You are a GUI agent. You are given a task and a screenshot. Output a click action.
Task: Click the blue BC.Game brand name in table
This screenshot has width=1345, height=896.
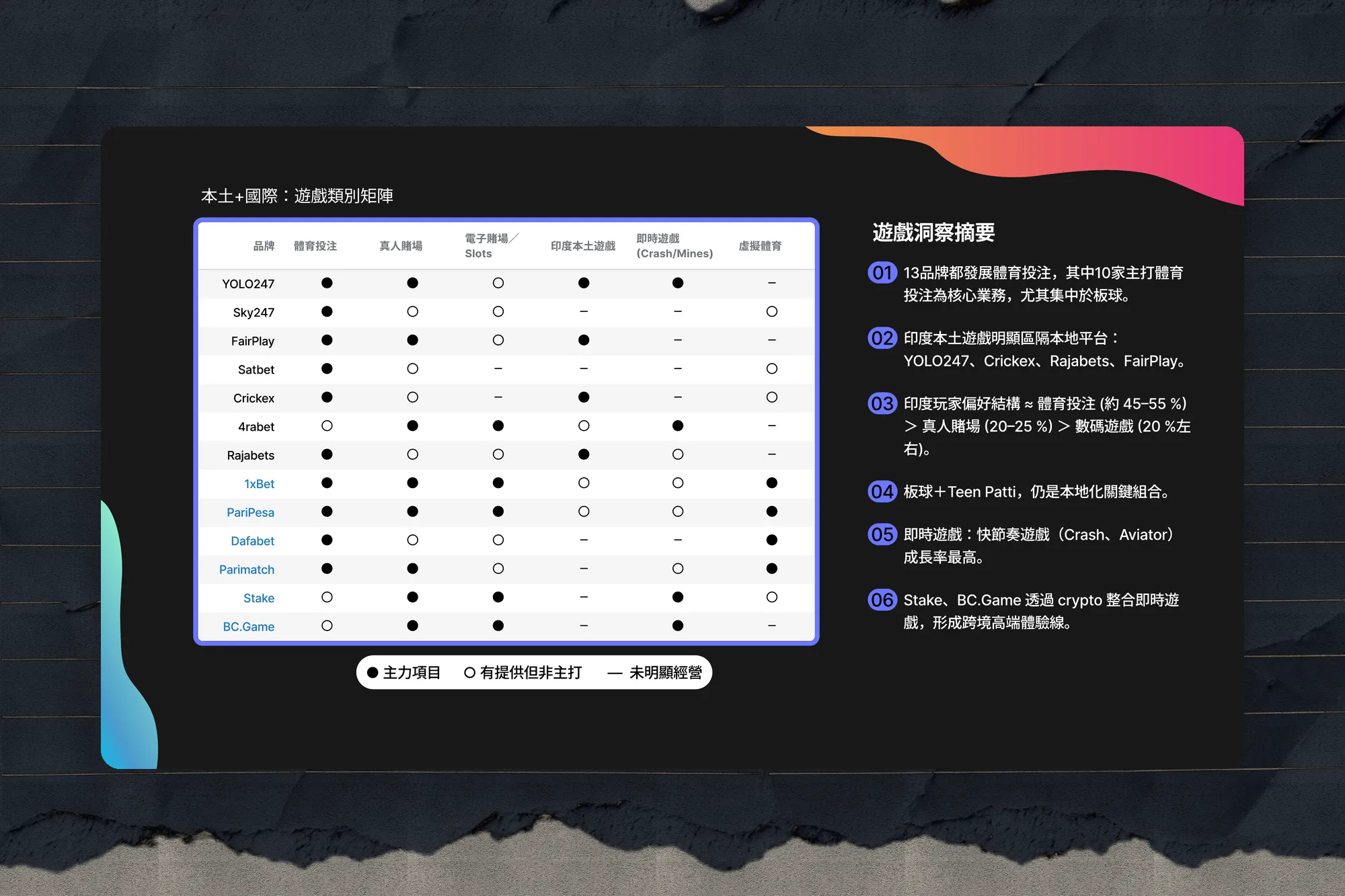(249, 626)
